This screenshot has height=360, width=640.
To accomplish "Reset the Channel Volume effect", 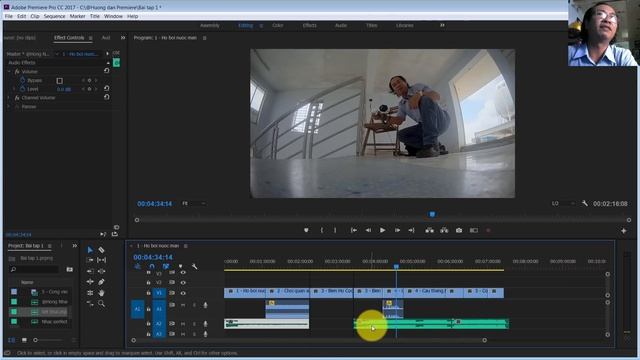I will pos(107,97).
